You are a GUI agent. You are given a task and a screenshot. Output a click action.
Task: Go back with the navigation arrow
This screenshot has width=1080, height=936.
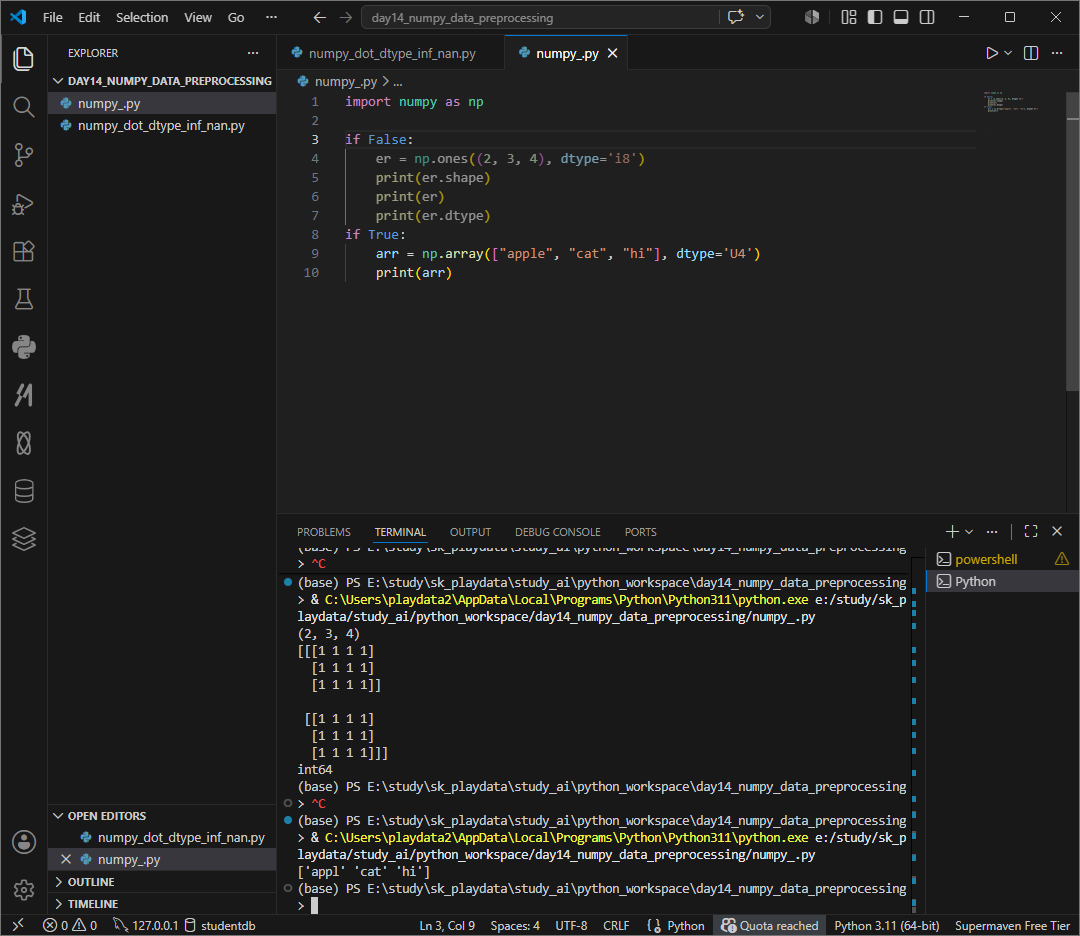coord(320,17)
